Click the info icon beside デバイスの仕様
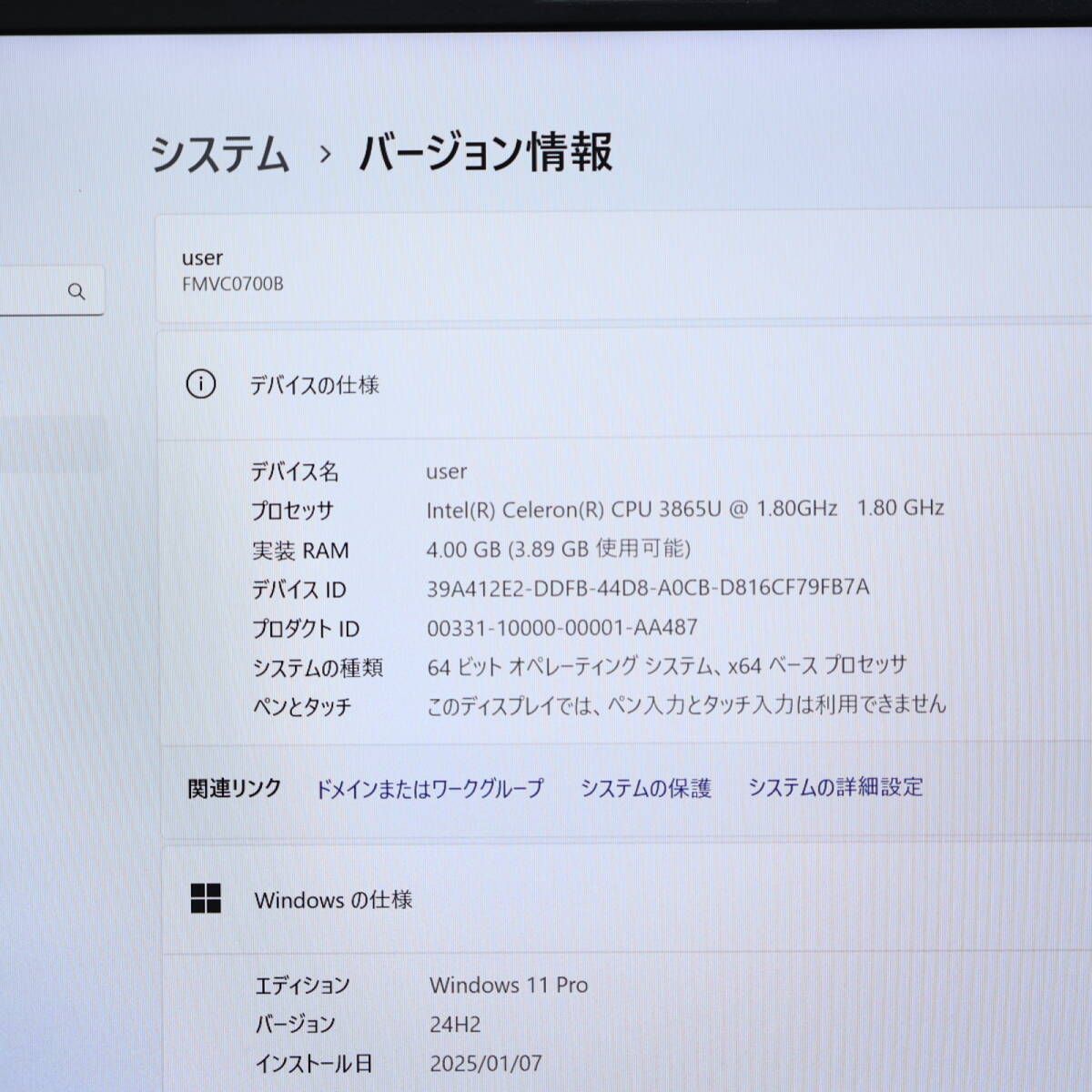The image size is (1092, 1092). pyautogui.click(x=200, y=384)
